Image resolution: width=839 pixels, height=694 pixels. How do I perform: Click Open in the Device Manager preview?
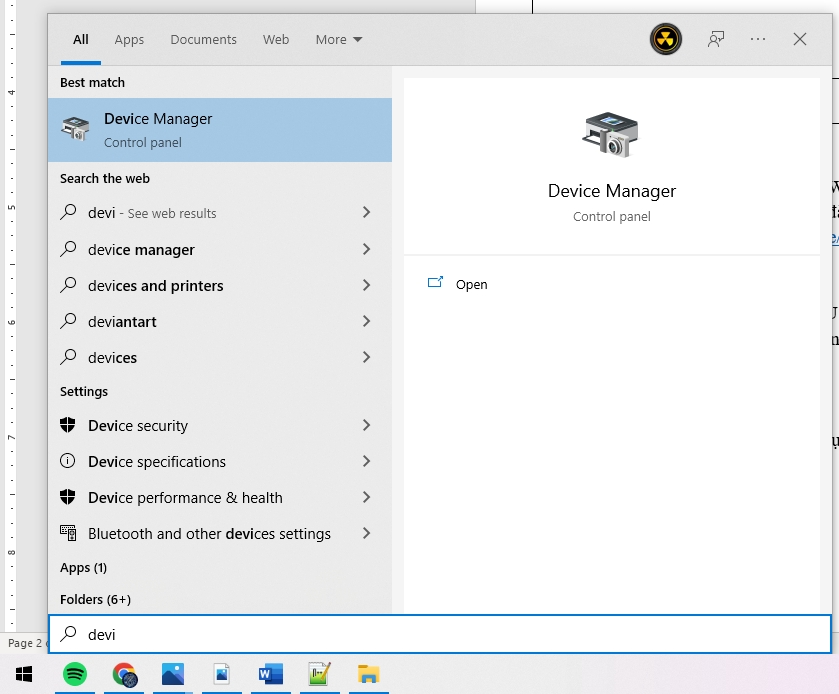coord(471,284)
